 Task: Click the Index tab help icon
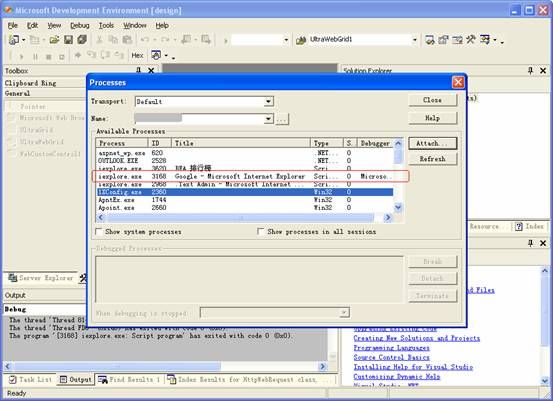pyautogui.click(x=518, y=226)
